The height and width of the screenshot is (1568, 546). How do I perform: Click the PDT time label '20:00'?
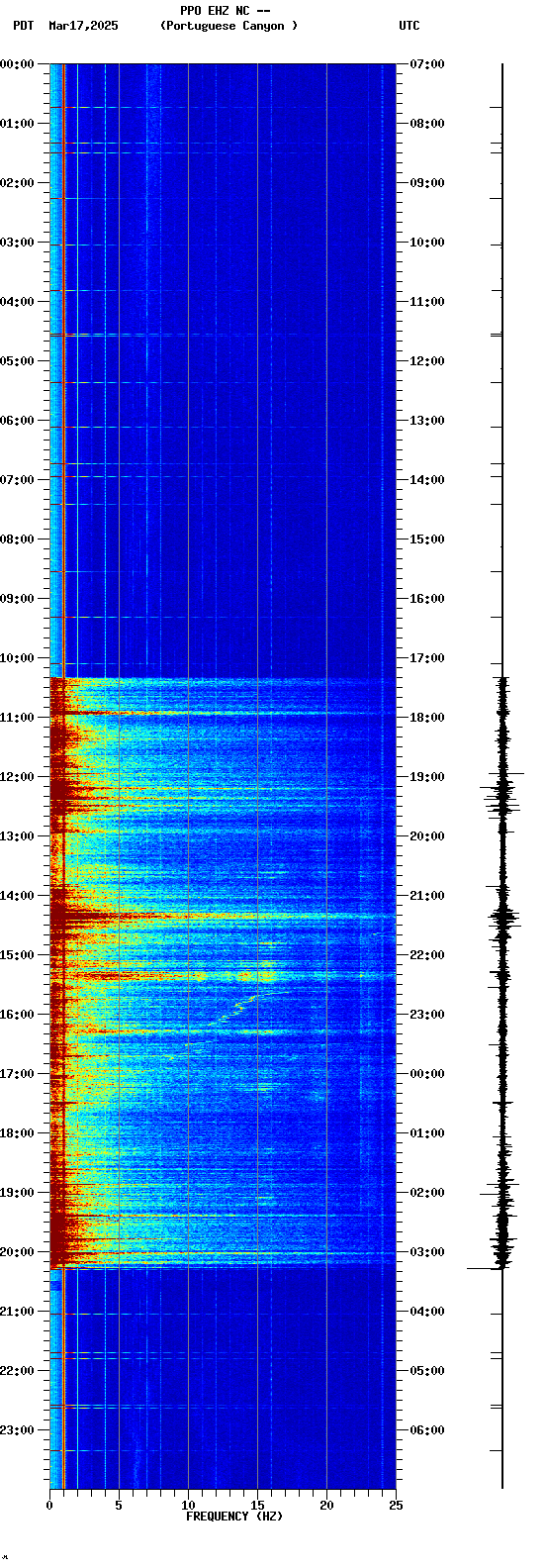click(17, 1252)
